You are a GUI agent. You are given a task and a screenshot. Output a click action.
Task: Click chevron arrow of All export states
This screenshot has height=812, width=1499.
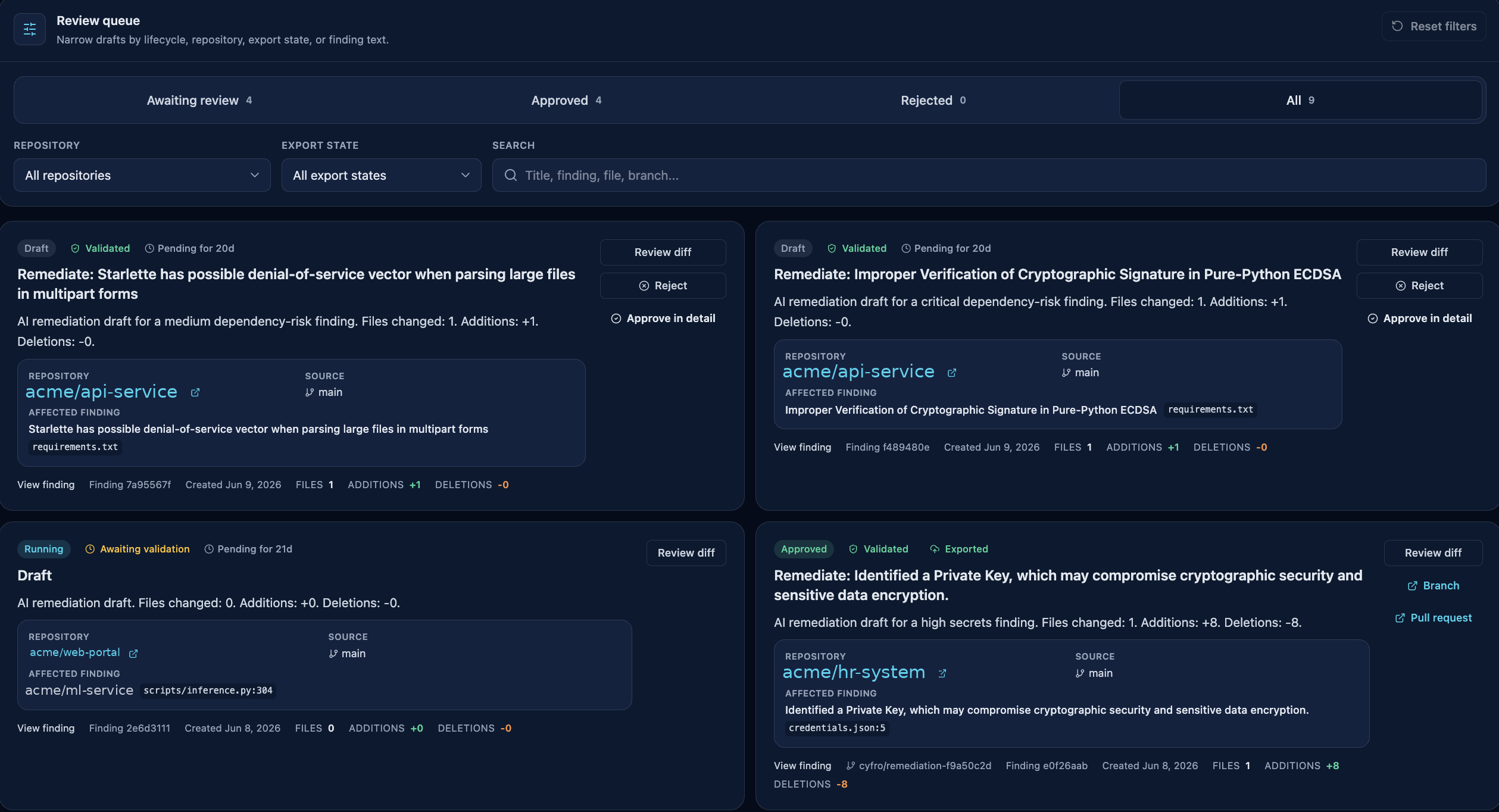[x=466, y=175]
